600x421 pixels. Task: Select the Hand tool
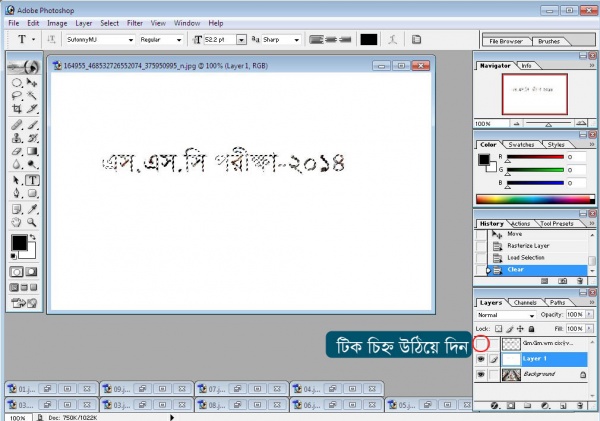tap(16, 222)
